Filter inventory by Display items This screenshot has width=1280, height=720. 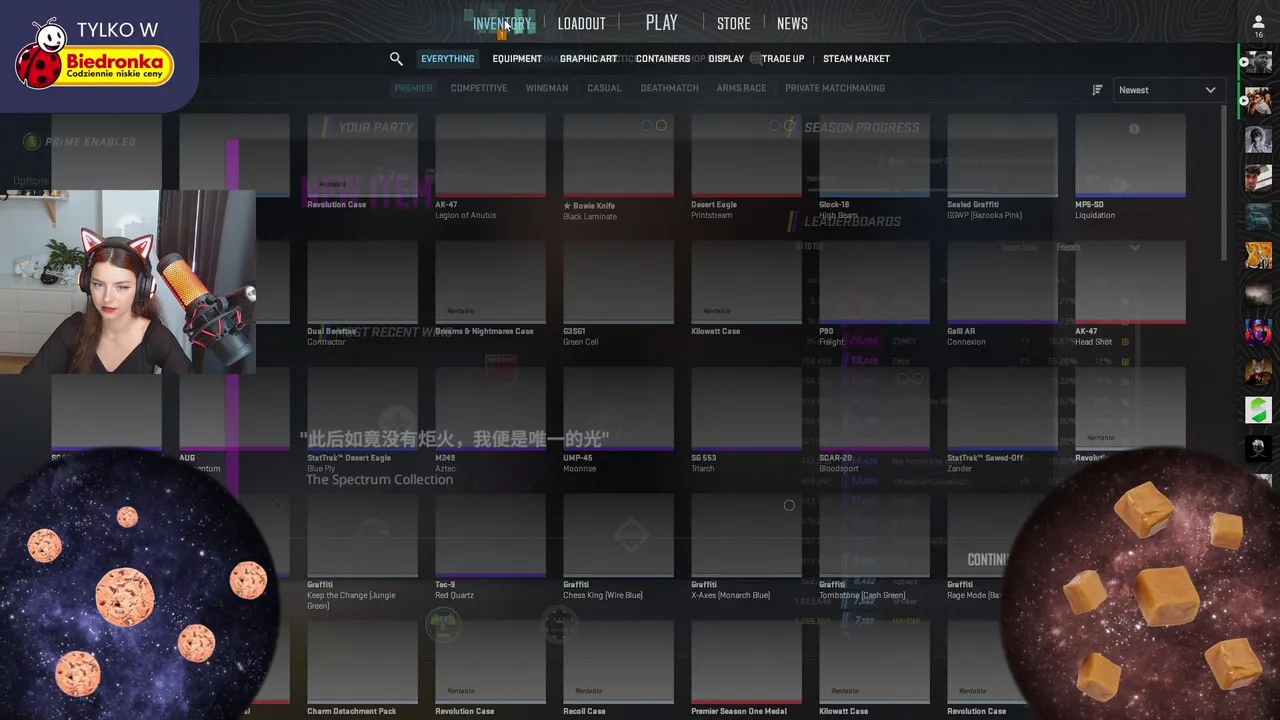(x=726, y=59)
